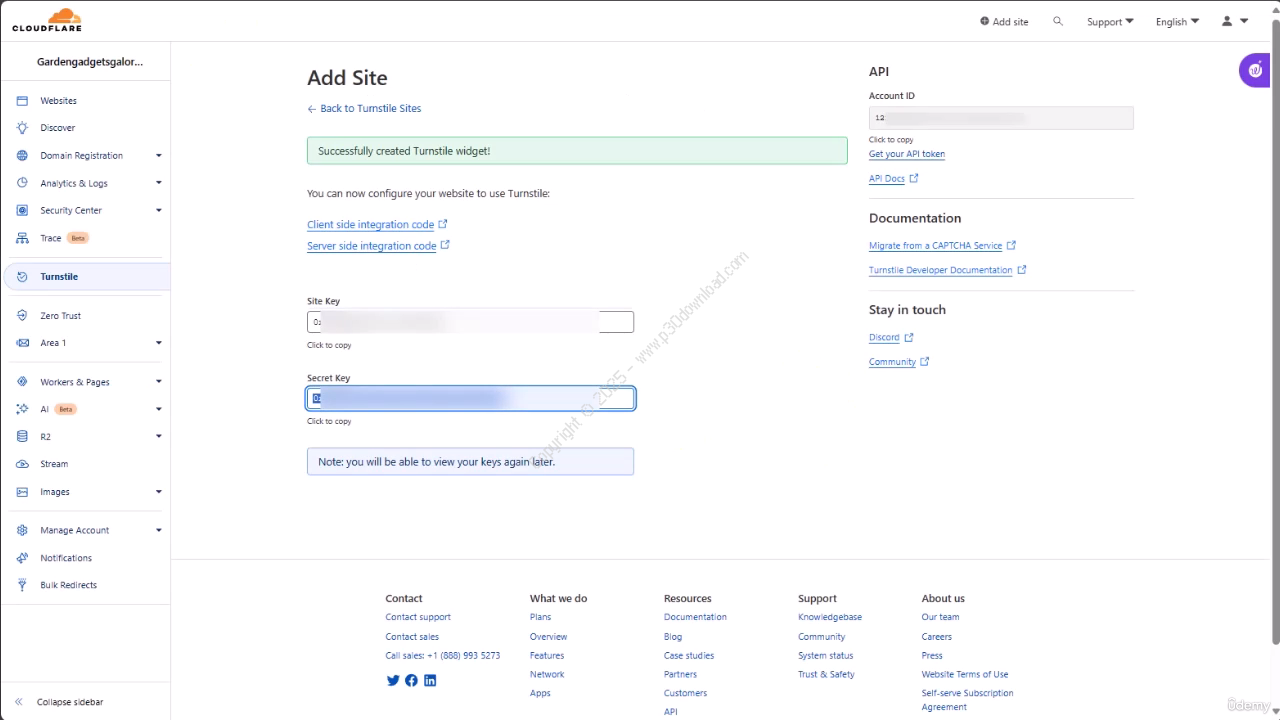The height and width of the screenshot is (720, 1280).
Task: Click the Trace network icon
Action: [x=22, y=238]
